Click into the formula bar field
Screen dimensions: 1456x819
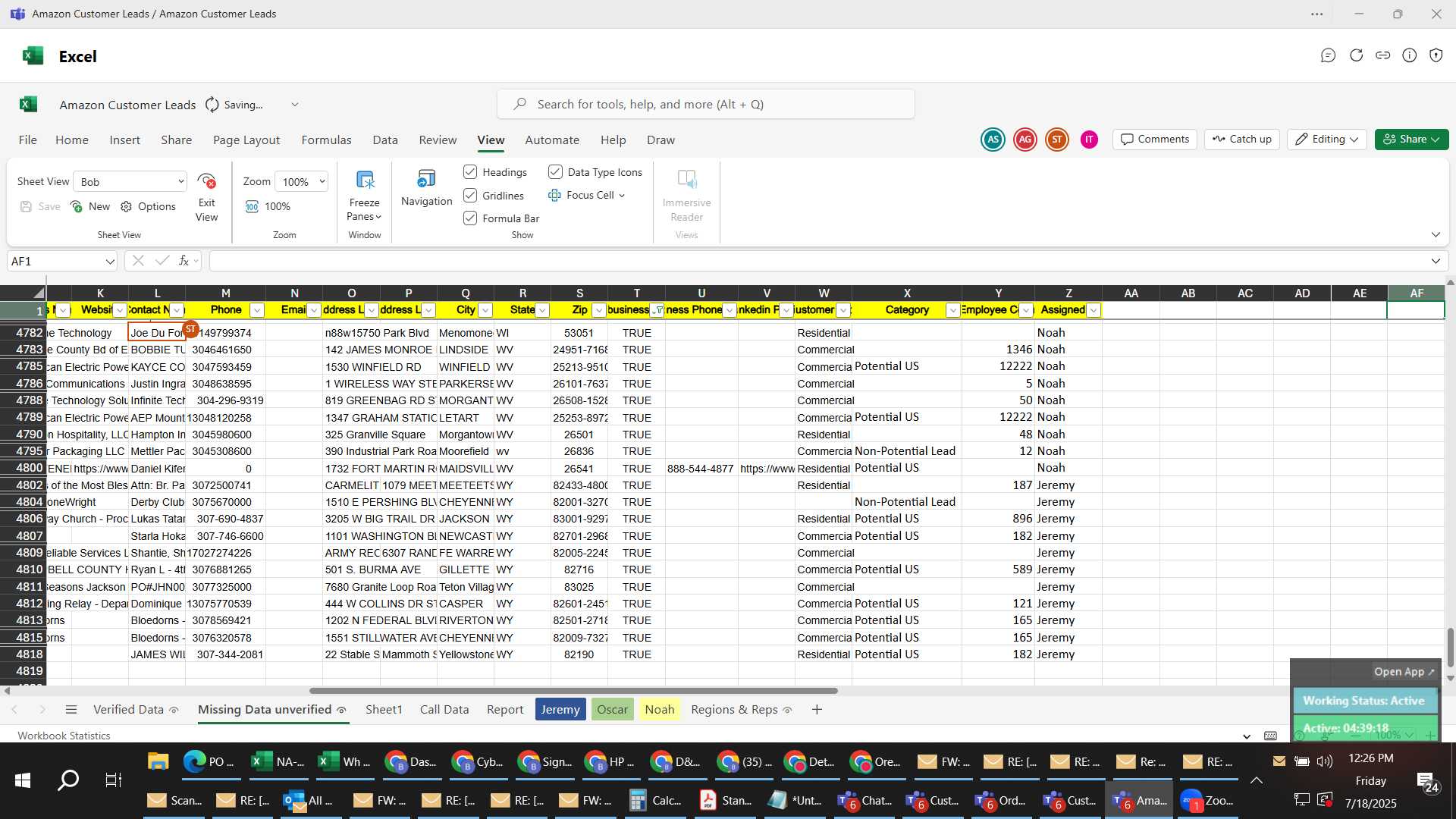[x=819, y=262]
